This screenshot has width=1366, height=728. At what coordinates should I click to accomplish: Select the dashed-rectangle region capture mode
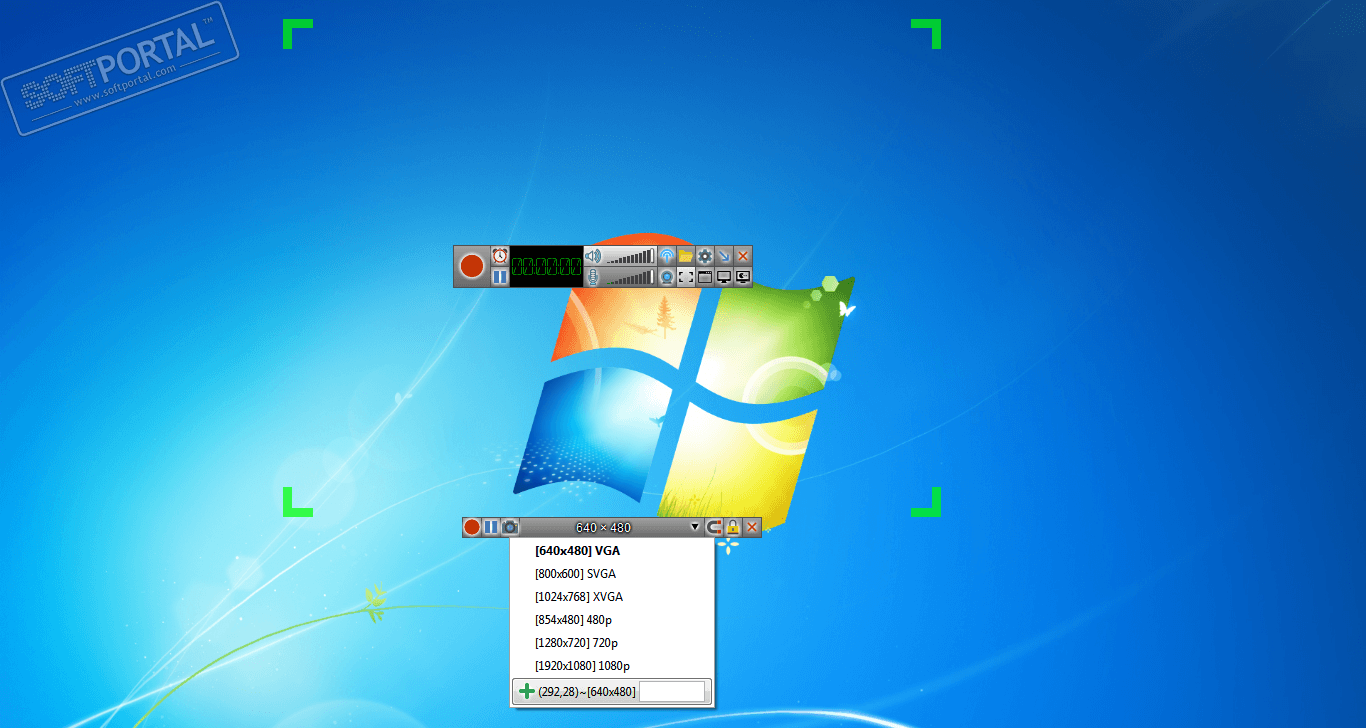(686, 277)
